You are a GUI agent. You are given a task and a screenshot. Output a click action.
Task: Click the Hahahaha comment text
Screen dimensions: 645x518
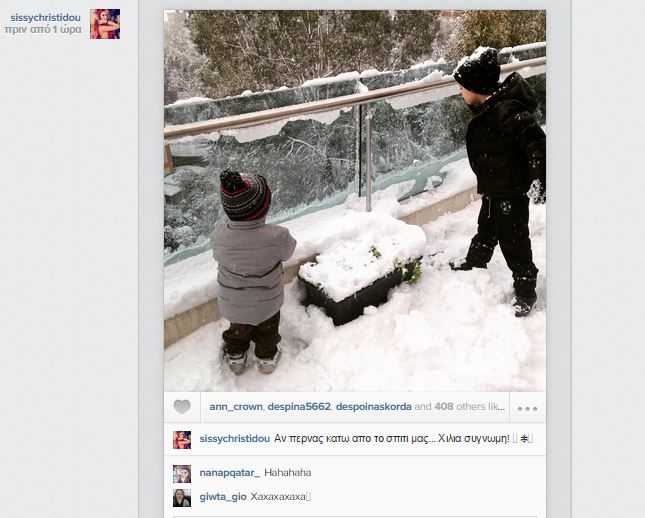(288, 473)
